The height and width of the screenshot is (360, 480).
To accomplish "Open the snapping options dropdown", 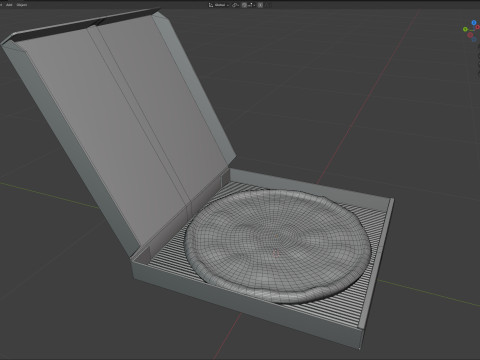I will point(252,5).
